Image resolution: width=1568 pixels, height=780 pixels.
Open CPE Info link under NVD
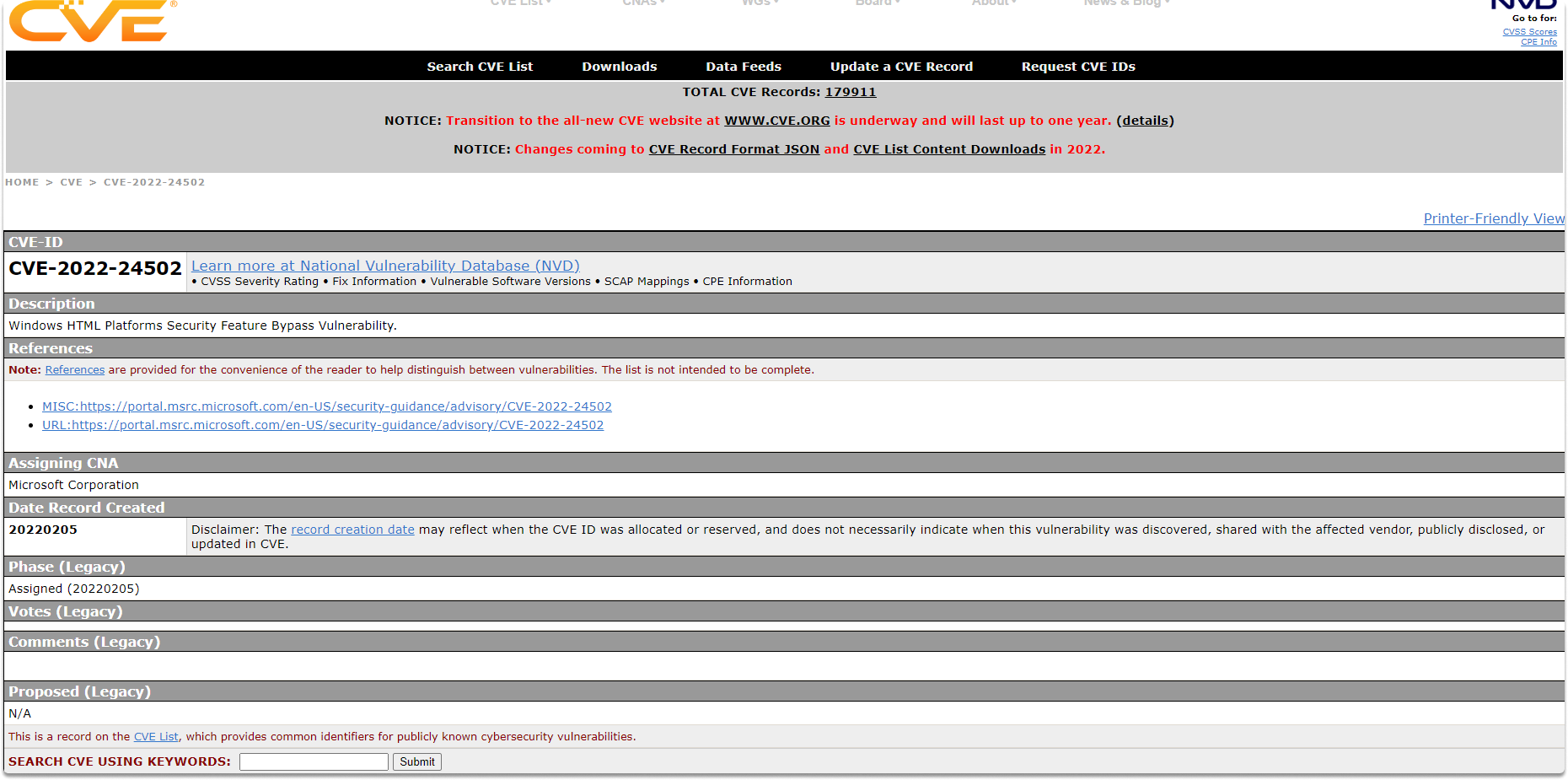coord(1538,42)
